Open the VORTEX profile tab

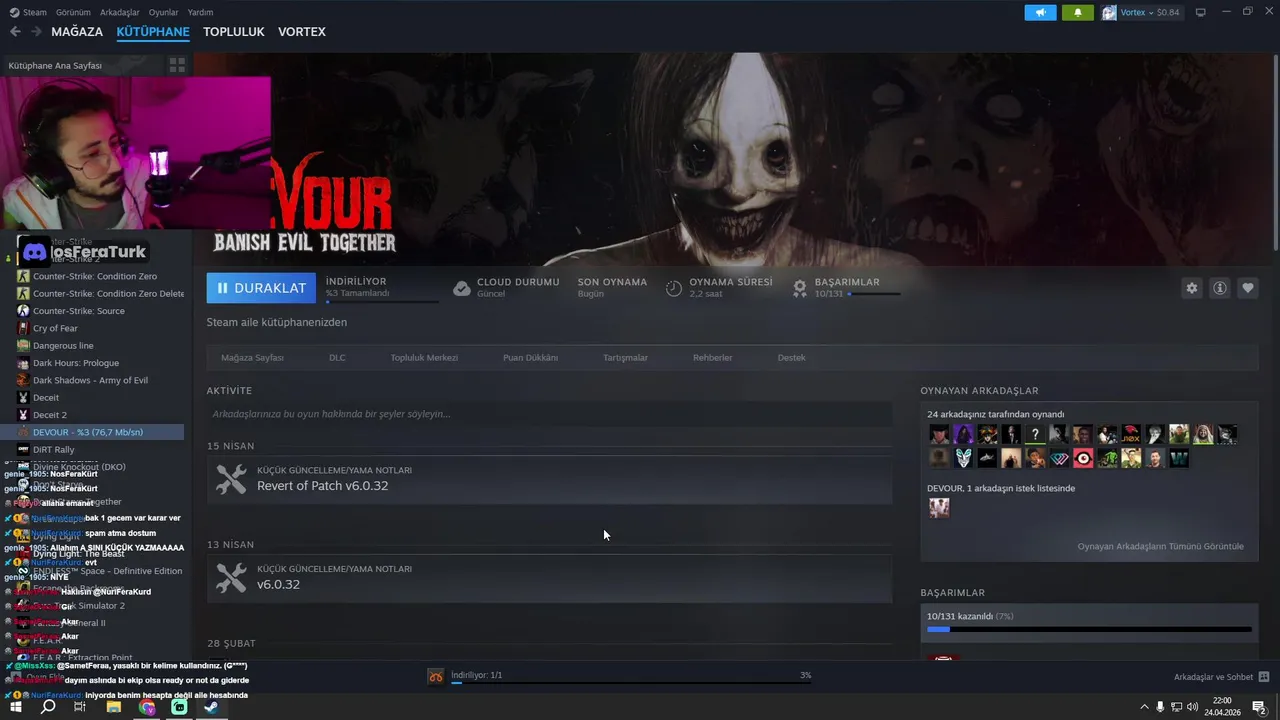[302, 31]
